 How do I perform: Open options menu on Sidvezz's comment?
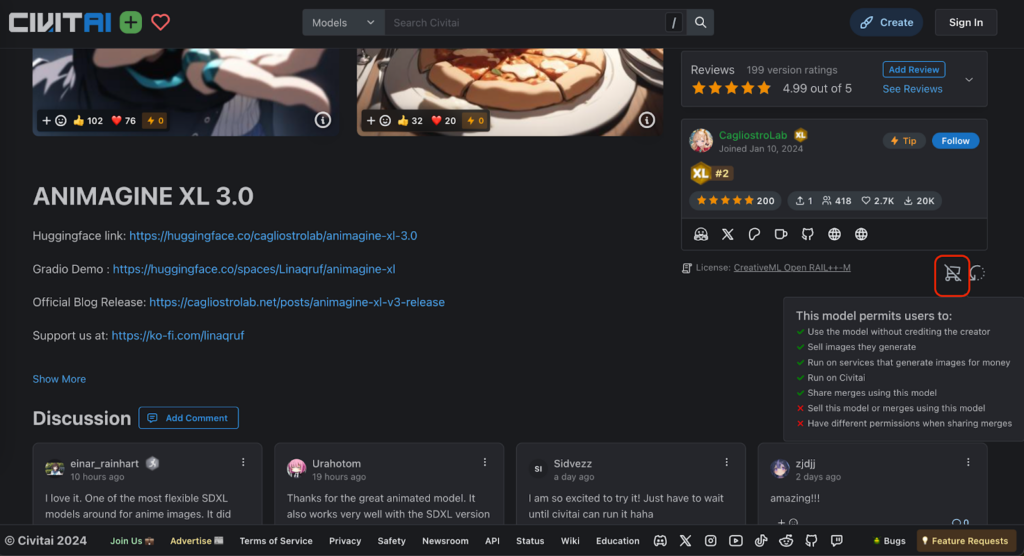pos(727,462)
